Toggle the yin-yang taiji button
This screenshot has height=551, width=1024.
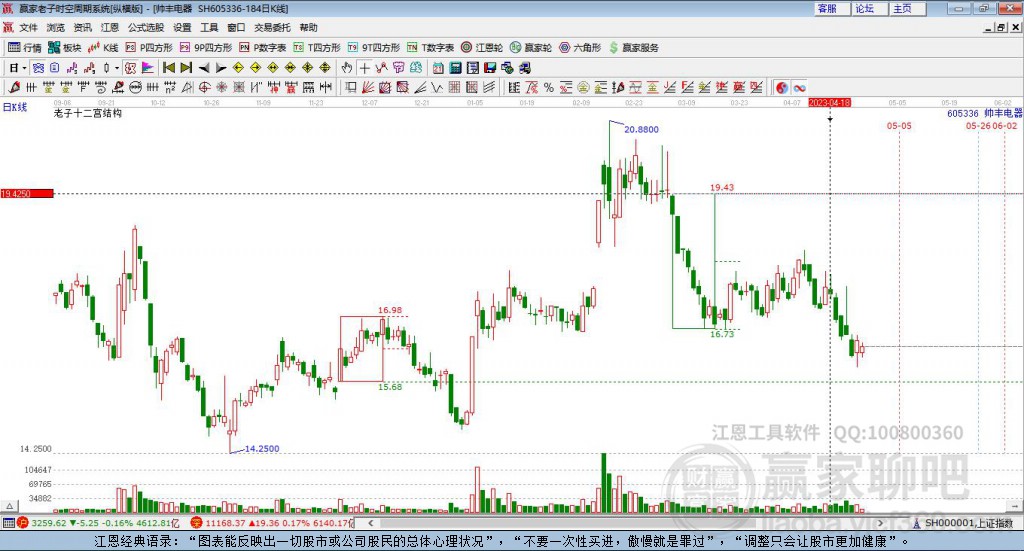(x=782, y=87)
